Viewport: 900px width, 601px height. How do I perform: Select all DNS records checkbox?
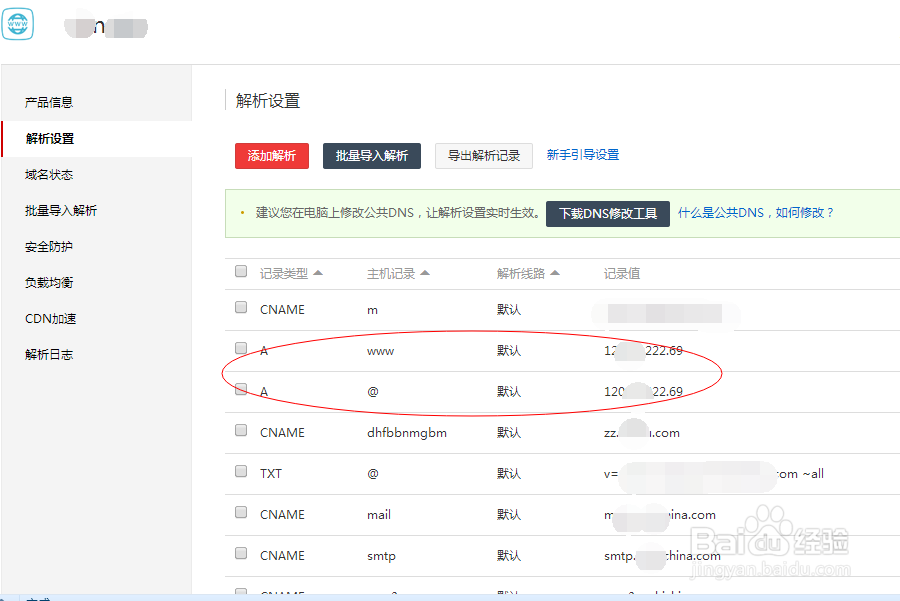click(240, 270)
